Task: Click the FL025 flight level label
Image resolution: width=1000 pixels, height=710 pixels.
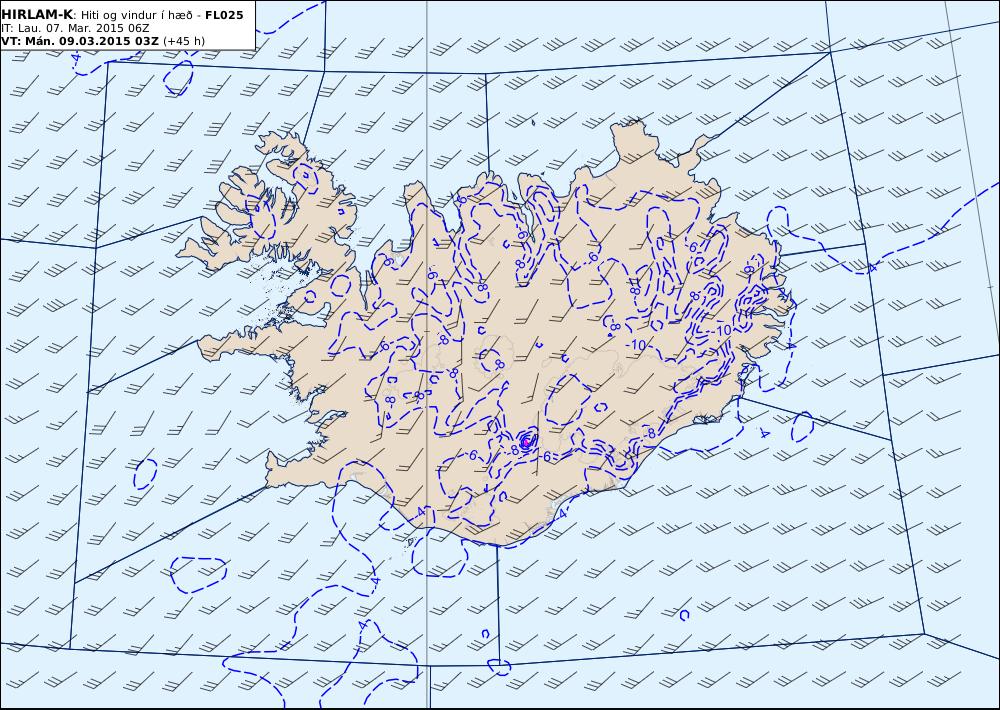Action: click(x=224, y=15)
